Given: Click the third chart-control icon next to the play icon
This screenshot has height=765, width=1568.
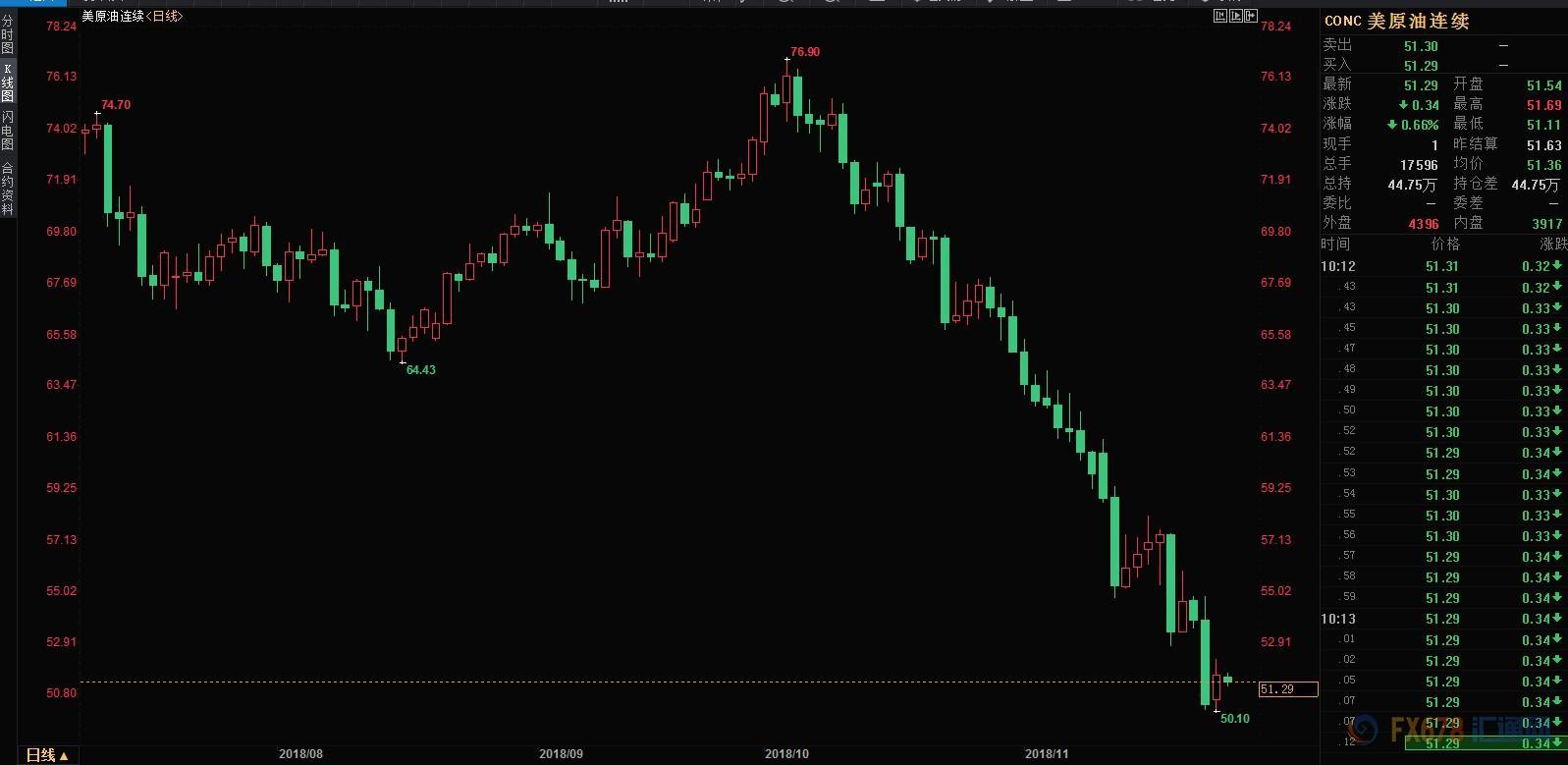Looking at the screenshot, I should tap(1251, 16).
